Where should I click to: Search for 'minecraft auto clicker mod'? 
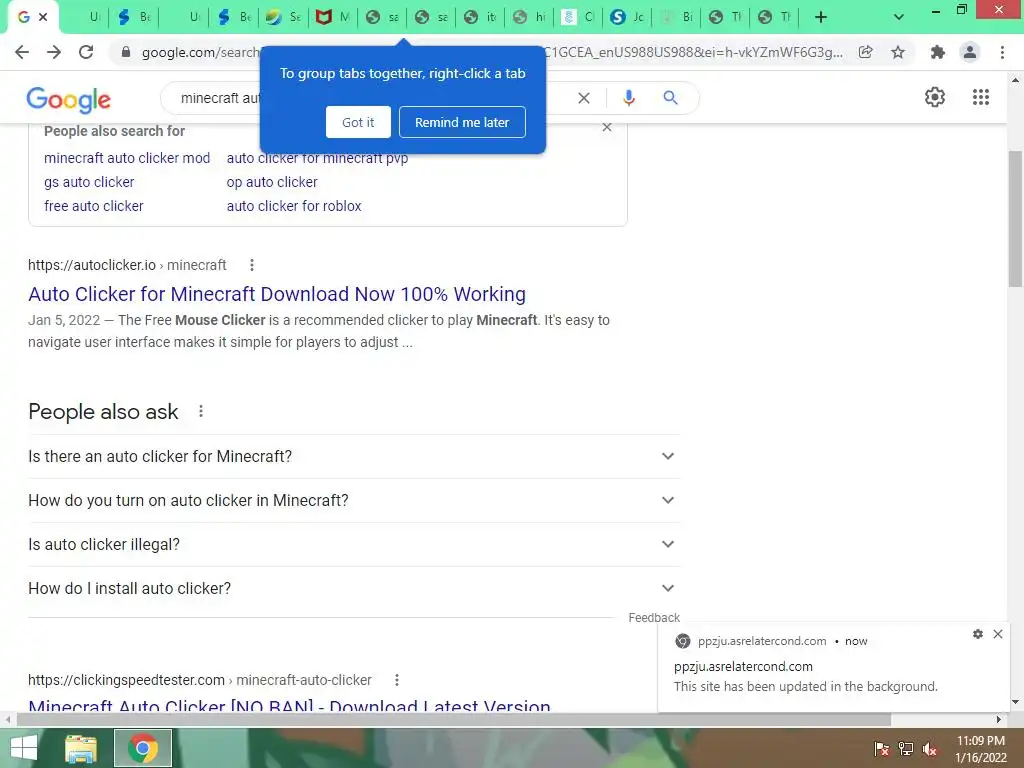point(127,158)
